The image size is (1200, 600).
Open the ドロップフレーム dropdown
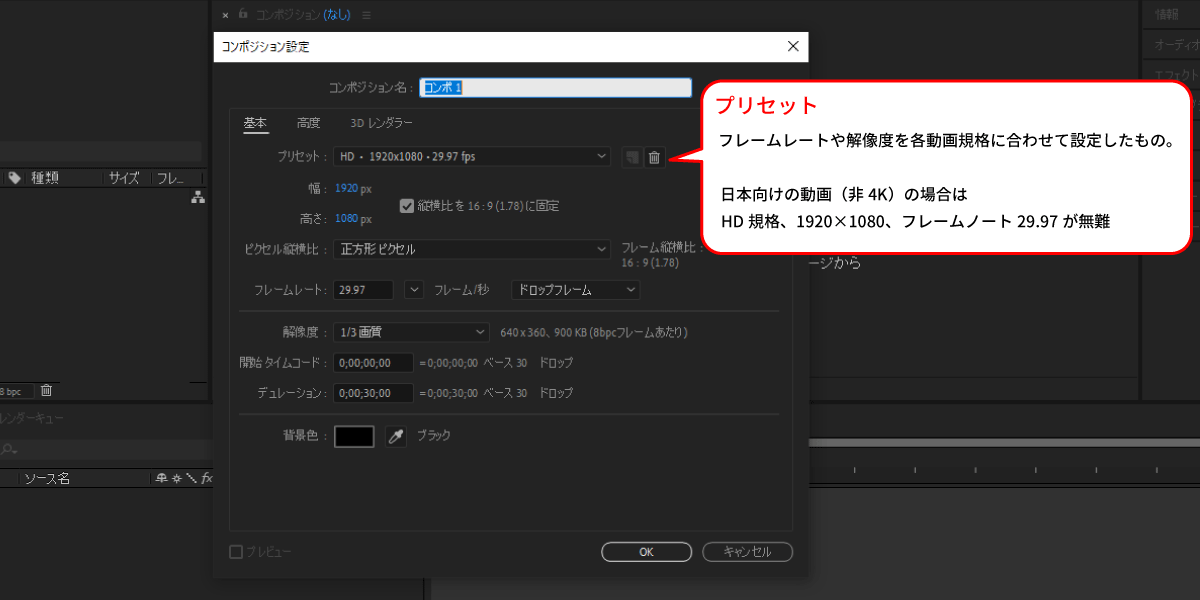575,290
